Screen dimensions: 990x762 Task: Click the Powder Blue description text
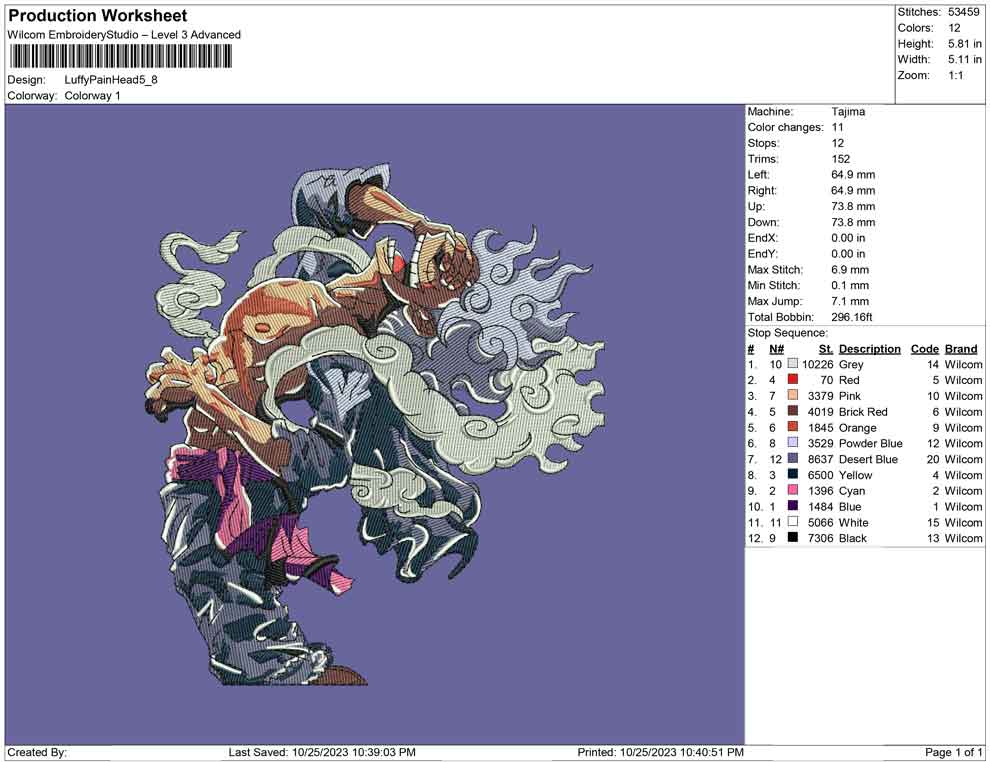coord(871,443)
